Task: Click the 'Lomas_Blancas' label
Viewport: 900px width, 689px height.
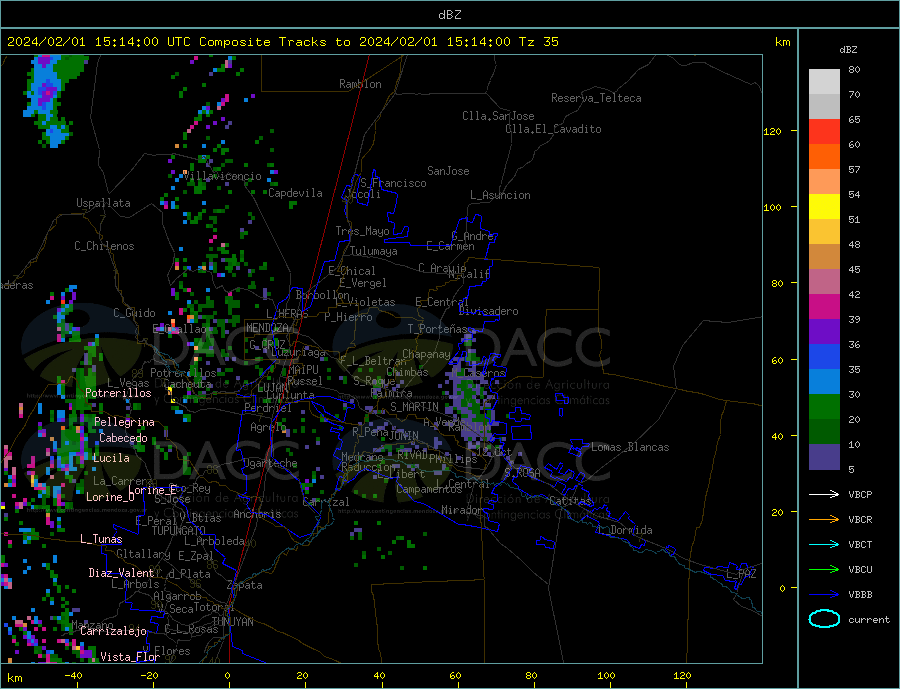Action: tap(630, 447)
